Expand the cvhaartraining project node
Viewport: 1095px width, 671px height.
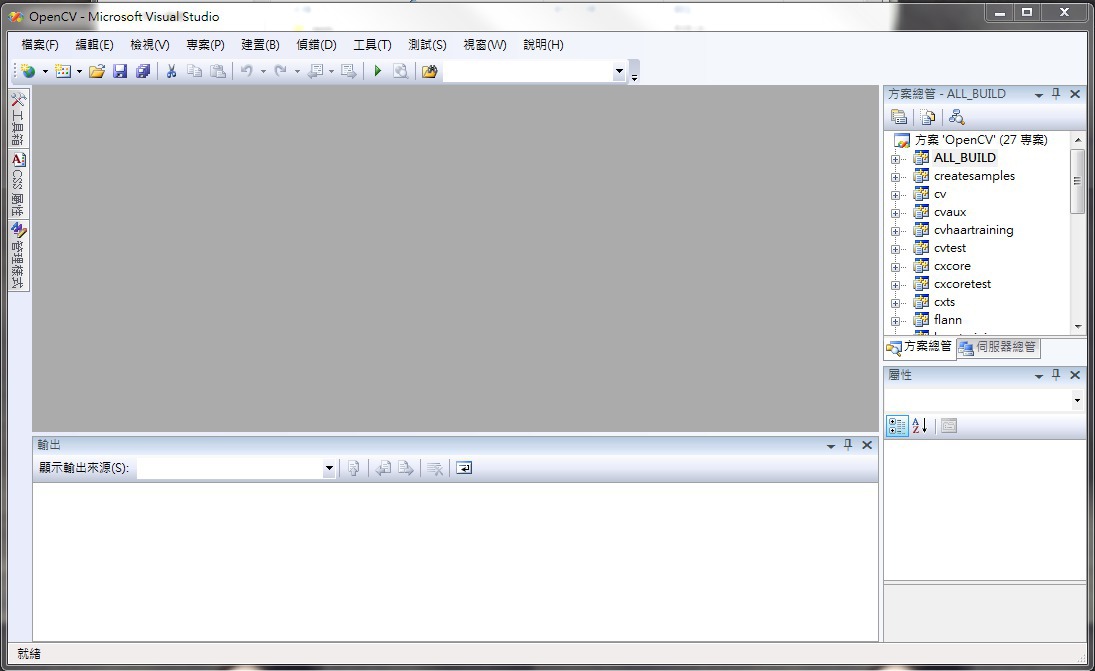895,231
